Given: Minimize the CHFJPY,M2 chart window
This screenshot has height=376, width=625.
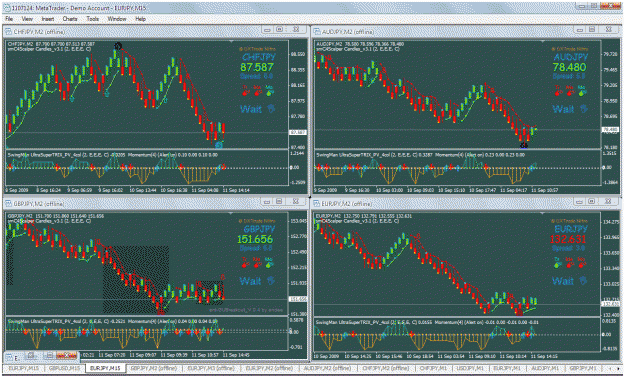Looking at the screenshot, I should tap(267, 30).
